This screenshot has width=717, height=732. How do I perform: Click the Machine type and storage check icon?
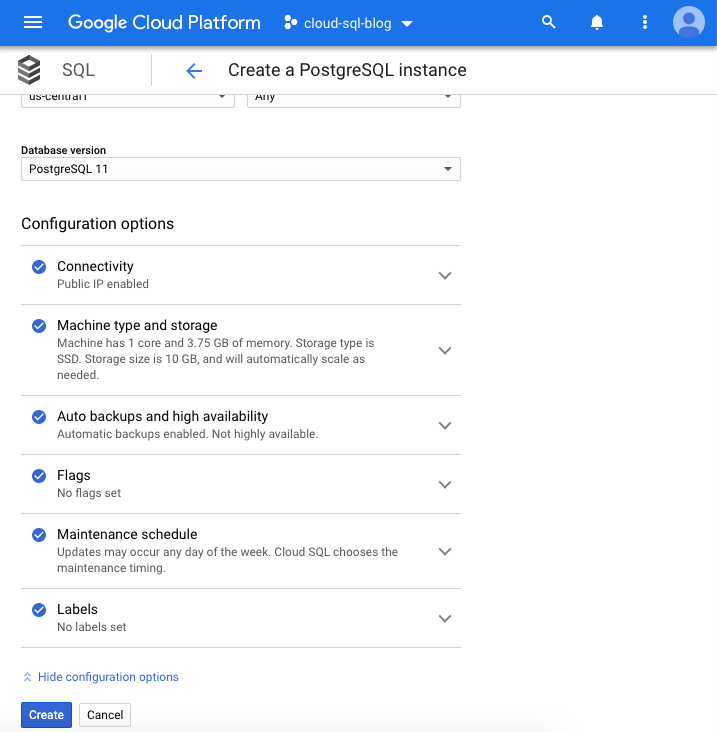point(39,326)
